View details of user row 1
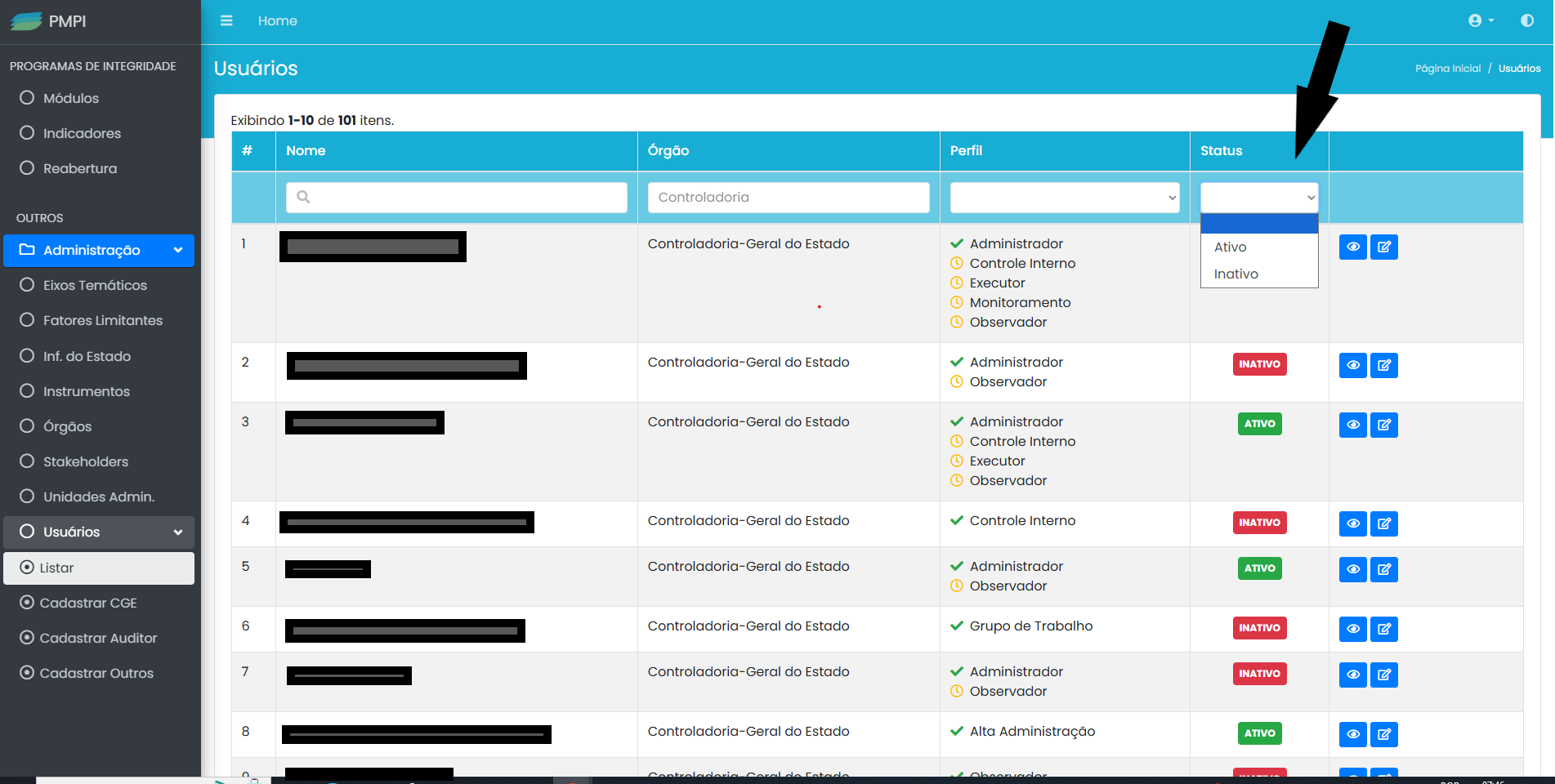 1352,247
